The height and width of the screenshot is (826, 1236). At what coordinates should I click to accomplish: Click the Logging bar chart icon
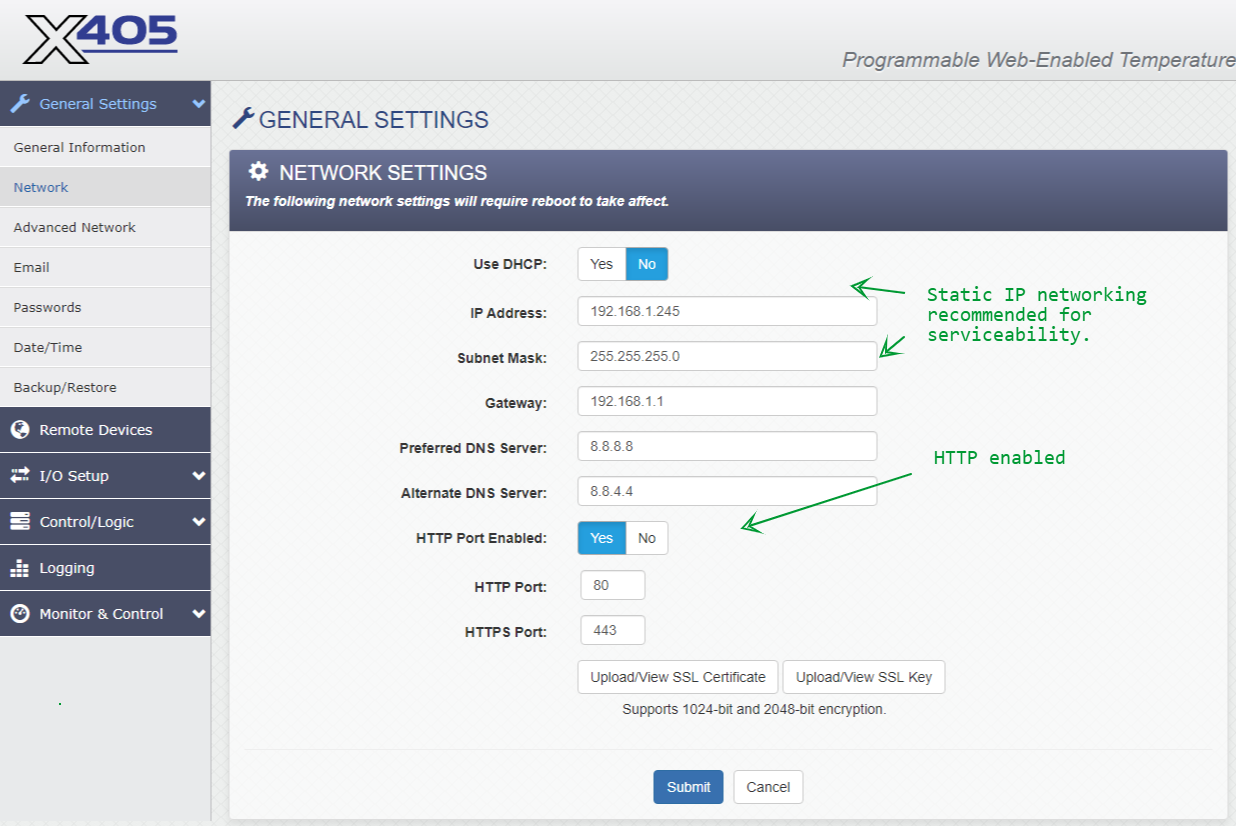point(20,568)
